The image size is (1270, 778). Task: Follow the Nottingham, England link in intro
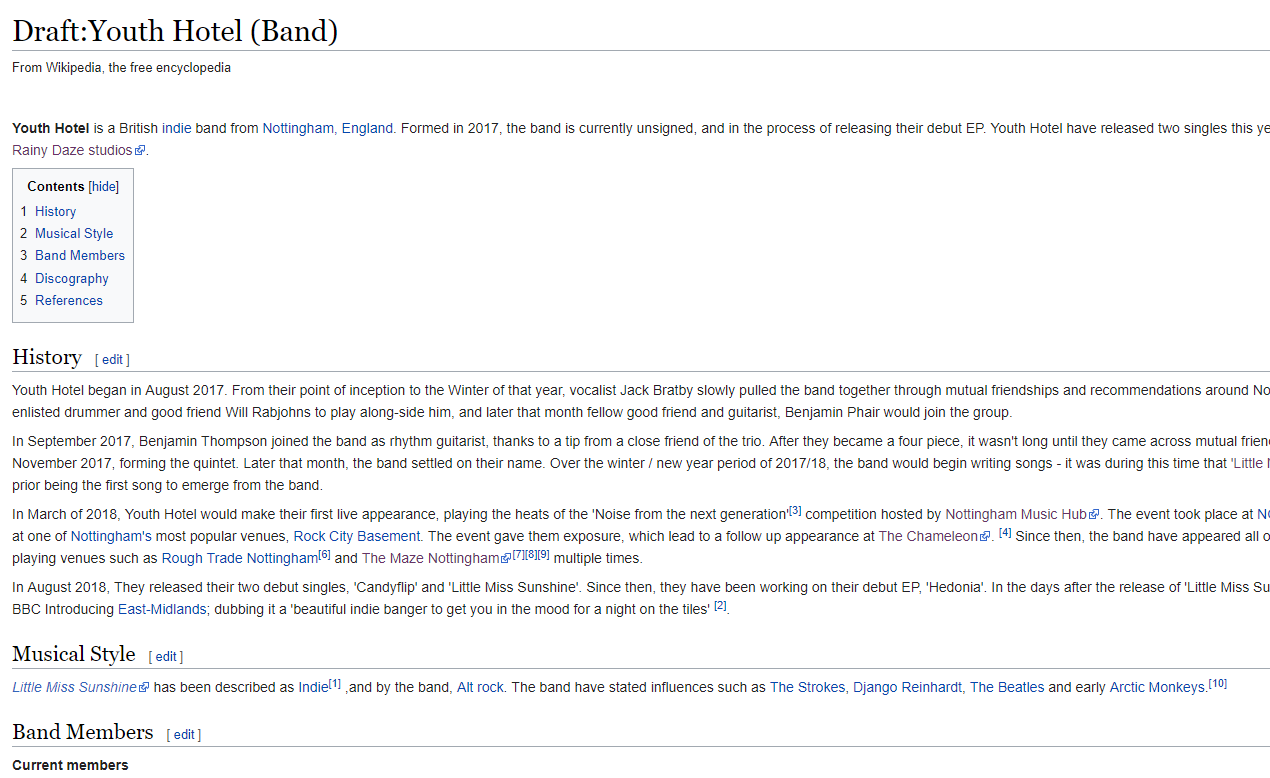327,128
